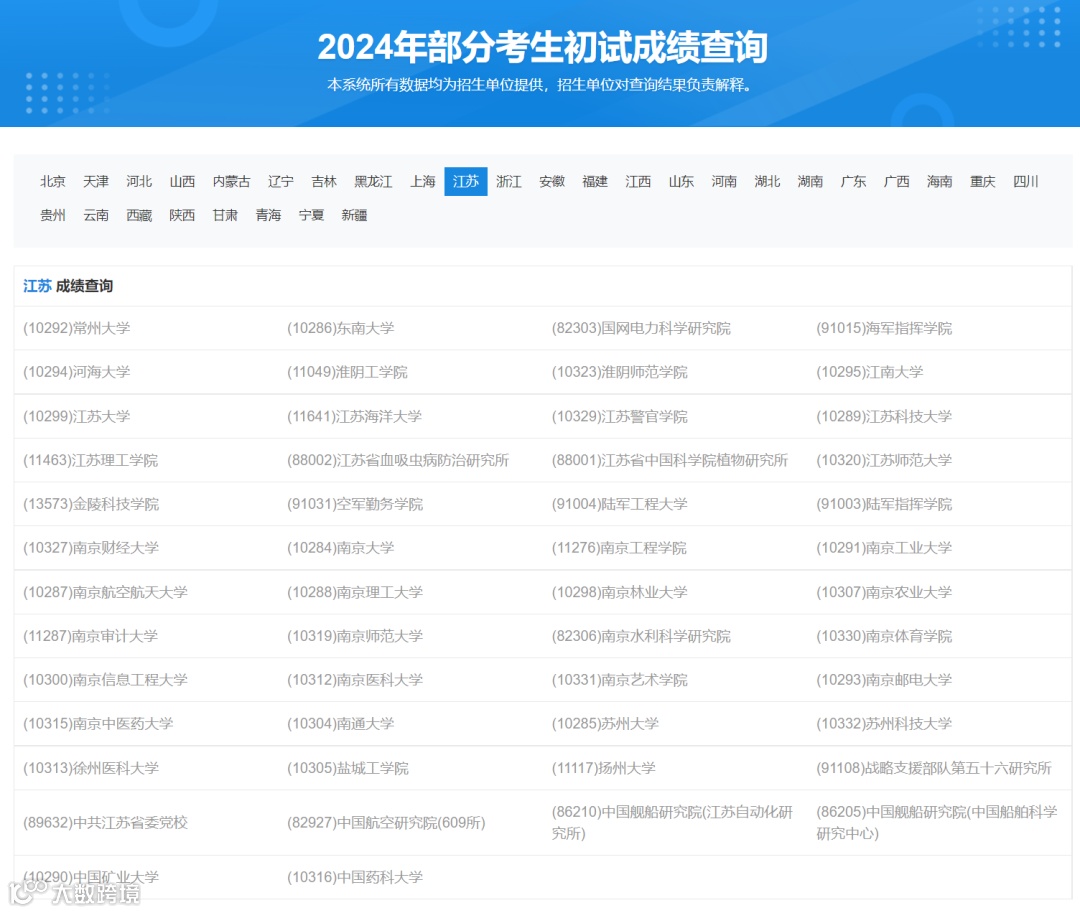Open the (10313)徐州医科大学 link

point(91,768)
